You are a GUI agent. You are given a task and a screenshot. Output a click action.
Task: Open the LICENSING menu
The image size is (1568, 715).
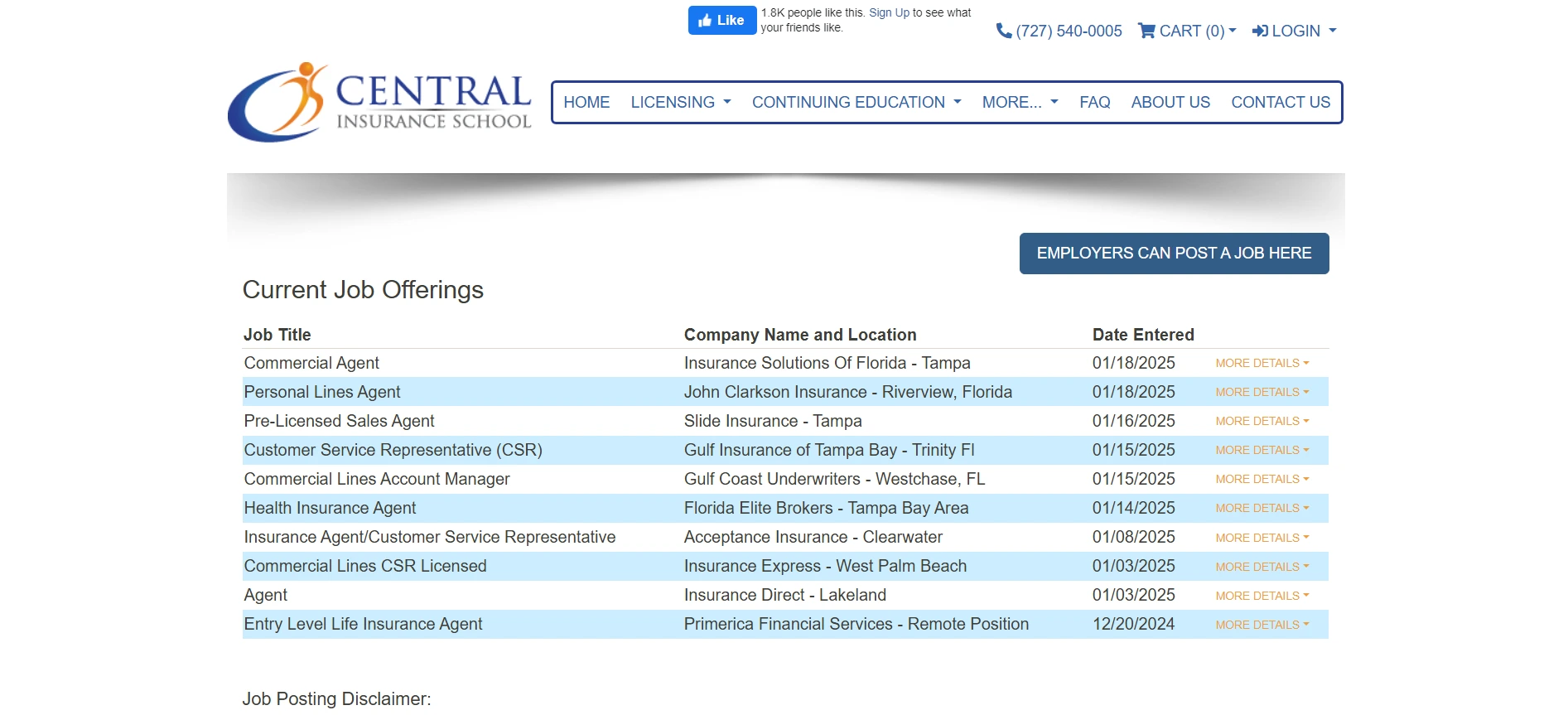(x=681, y=102)
